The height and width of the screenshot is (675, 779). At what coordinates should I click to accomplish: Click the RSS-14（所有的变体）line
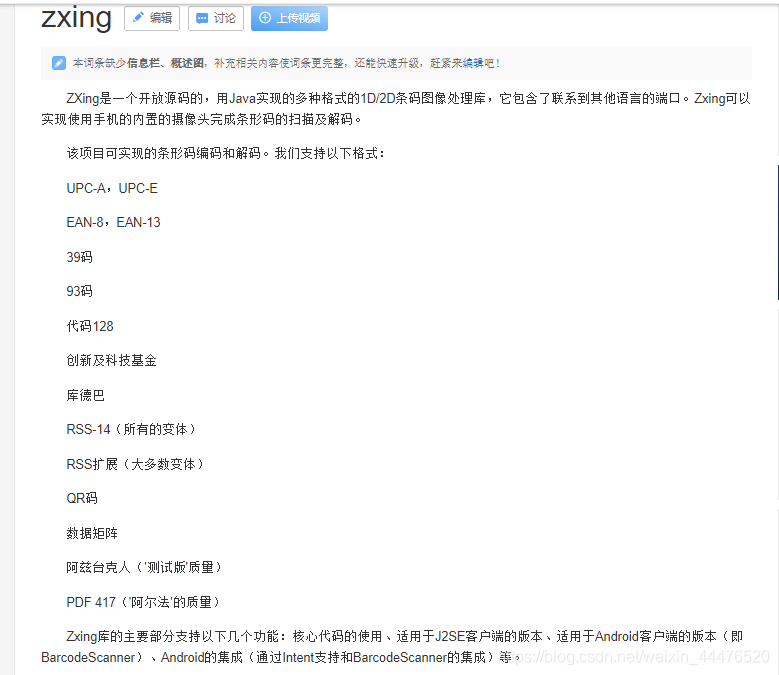(x=132, y=429)
